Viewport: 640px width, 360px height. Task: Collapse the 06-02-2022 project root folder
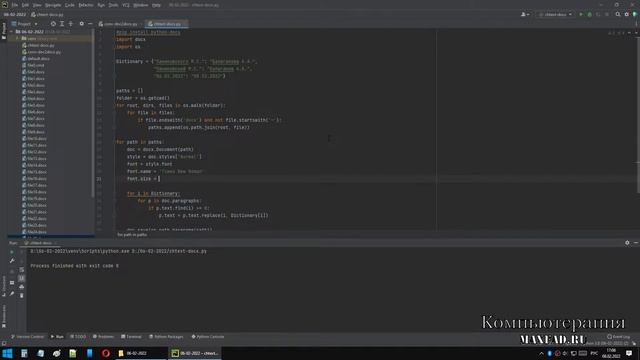11,31
